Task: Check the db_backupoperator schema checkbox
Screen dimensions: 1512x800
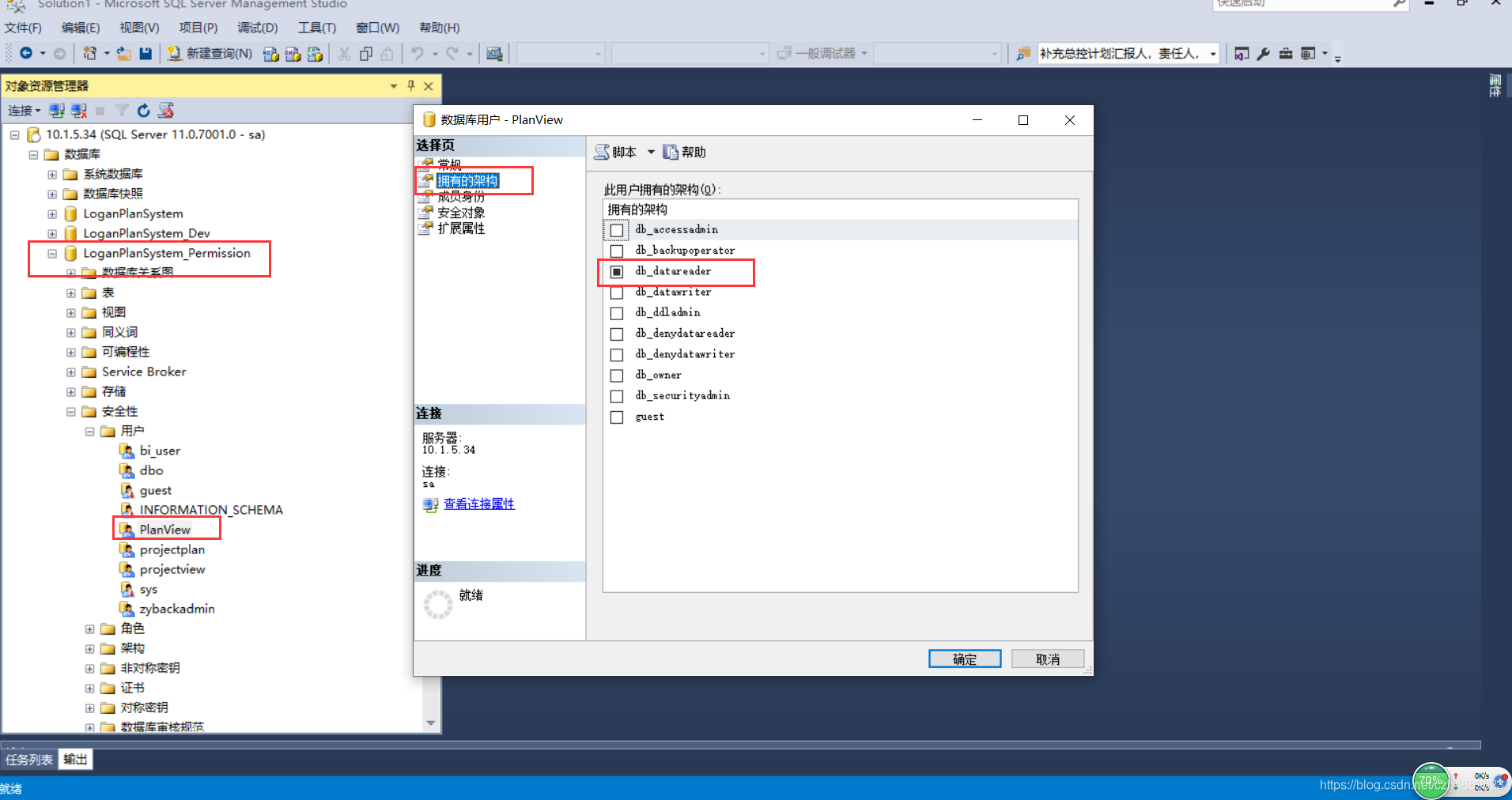Action: [617, 251]
